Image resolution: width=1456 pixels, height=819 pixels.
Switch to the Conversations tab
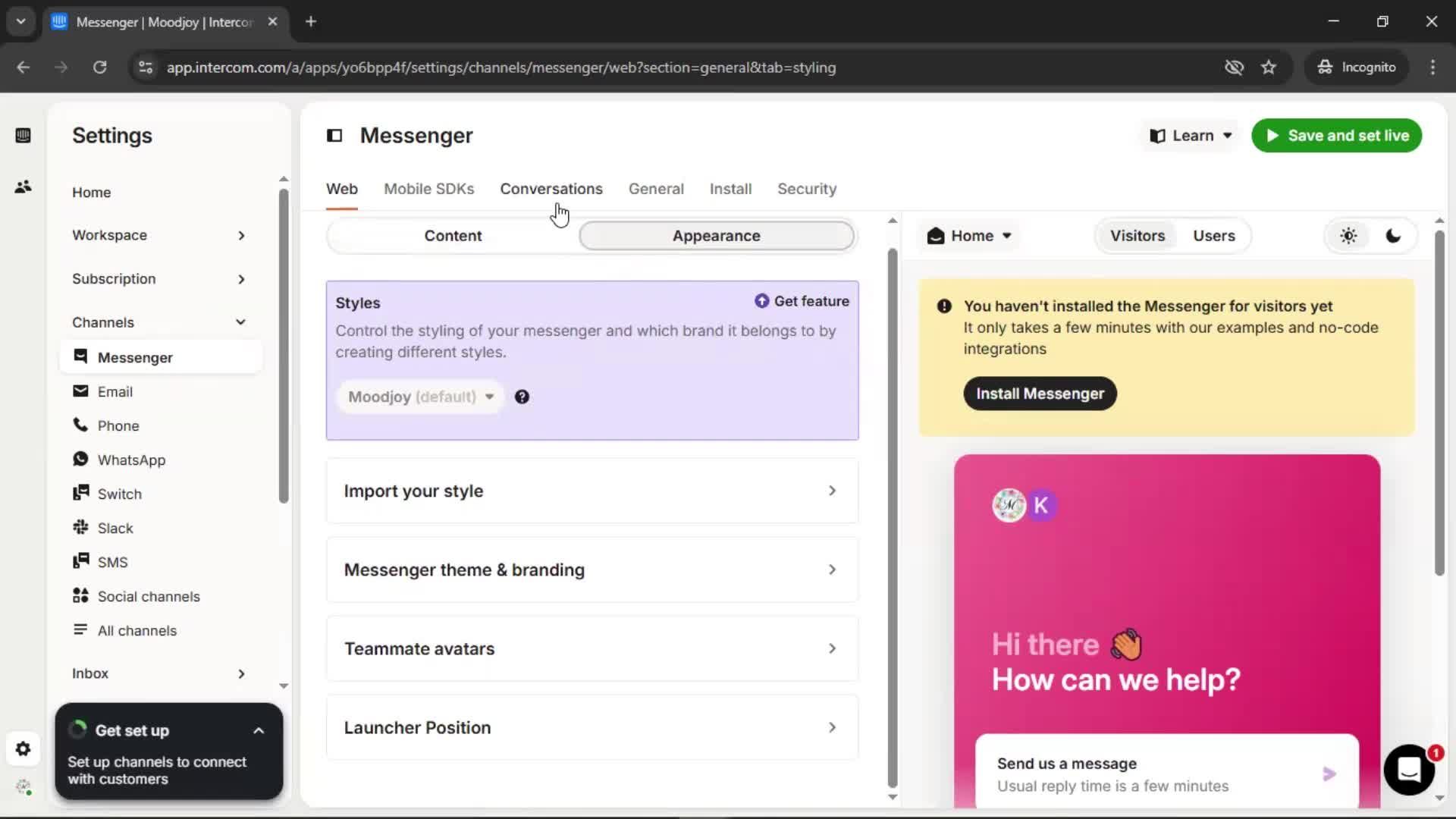551,189
